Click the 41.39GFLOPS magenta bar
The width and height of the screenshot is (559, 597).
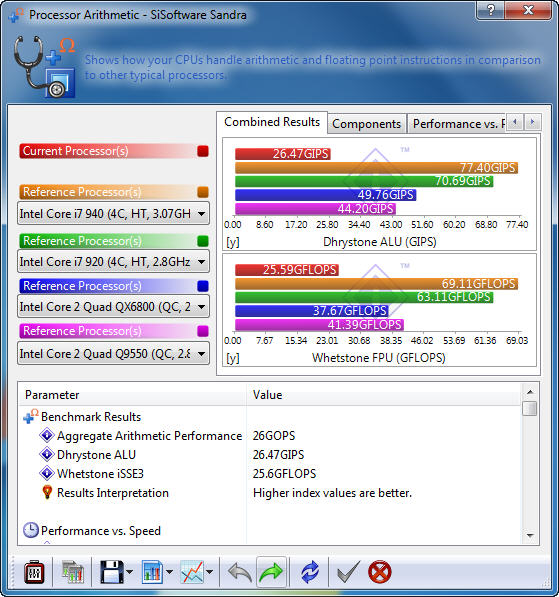tap(319, 325)
